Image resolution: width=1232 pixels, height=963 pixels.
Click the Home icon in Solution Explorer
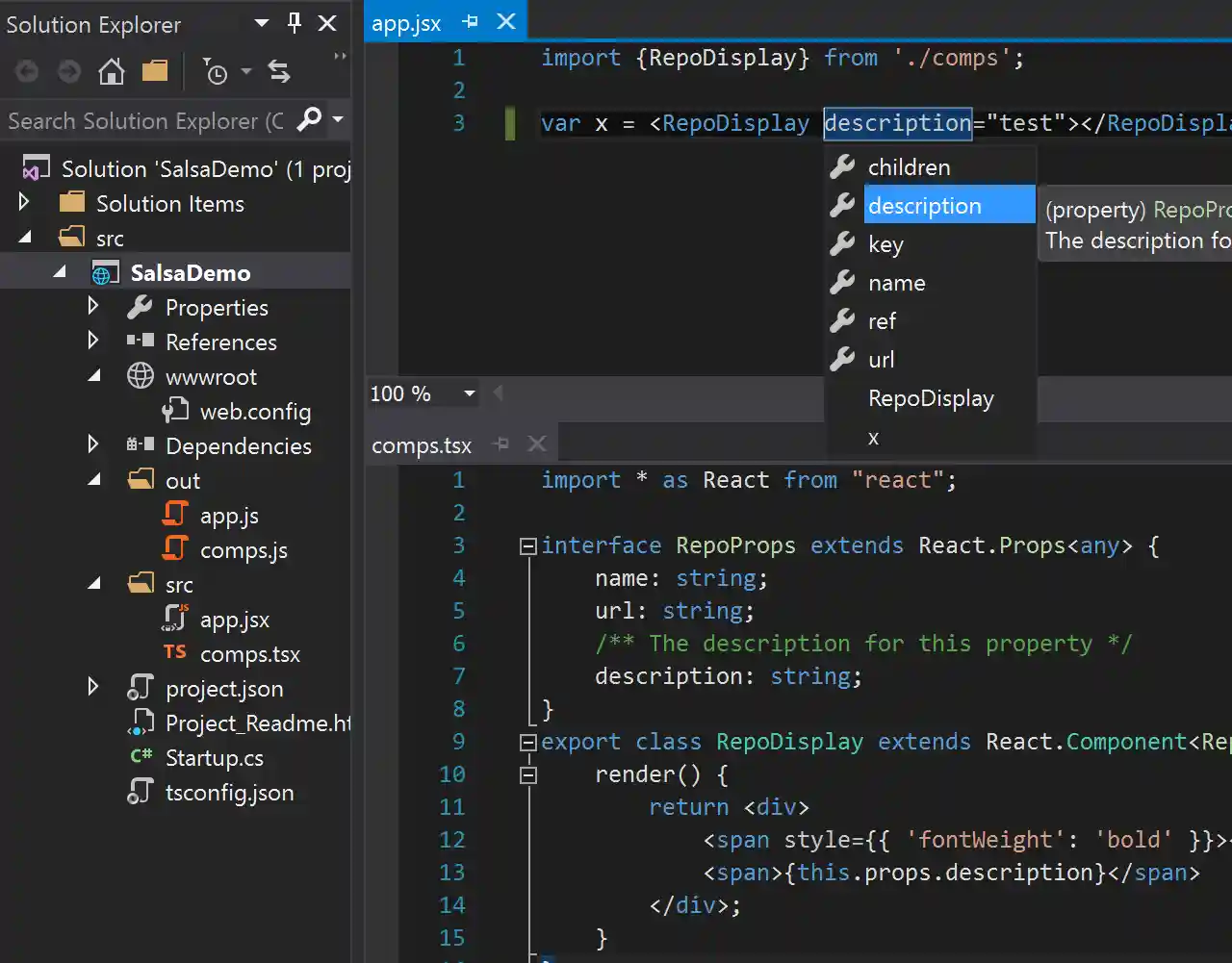112,71
